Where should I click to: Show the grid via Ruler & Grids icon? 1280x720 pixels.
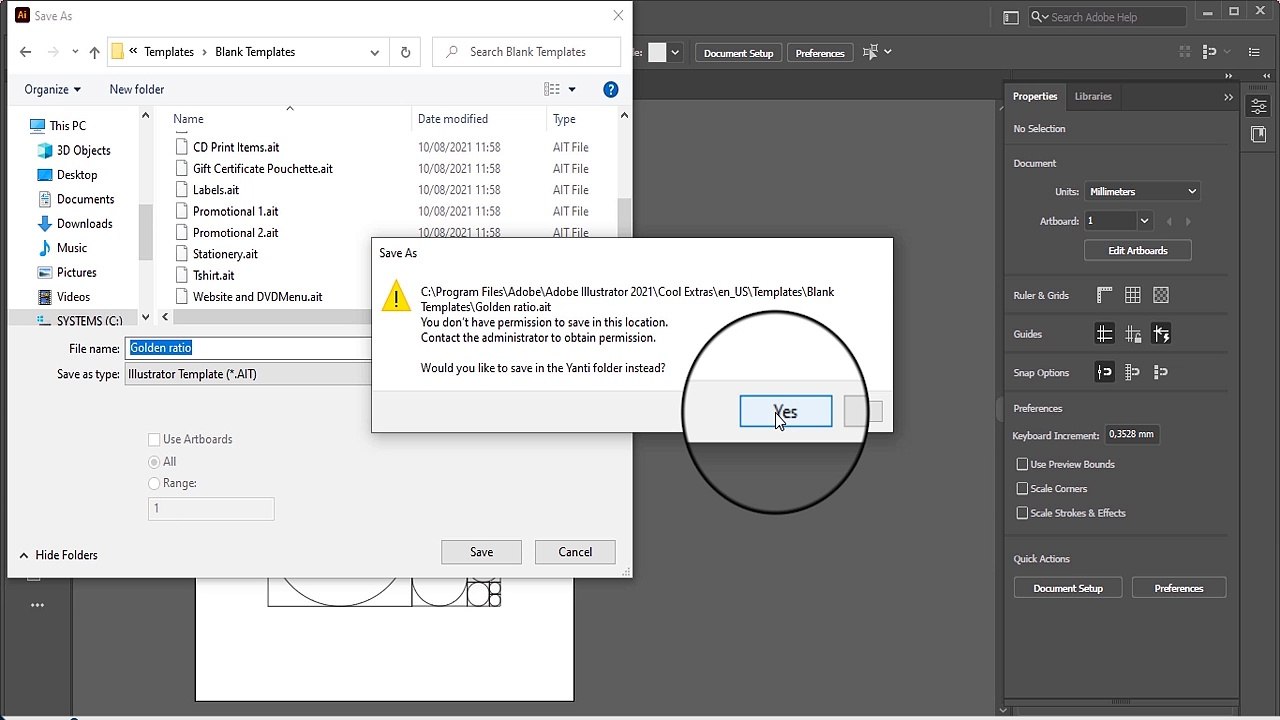click(1133, 295)
